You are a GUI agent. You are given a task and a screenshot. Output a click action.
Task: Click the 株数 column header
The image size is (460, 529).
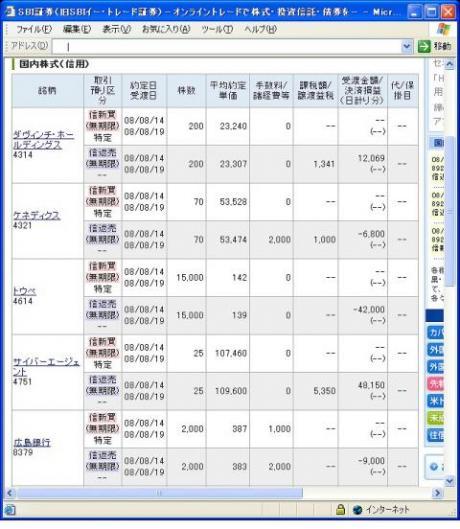pos(186,90)
